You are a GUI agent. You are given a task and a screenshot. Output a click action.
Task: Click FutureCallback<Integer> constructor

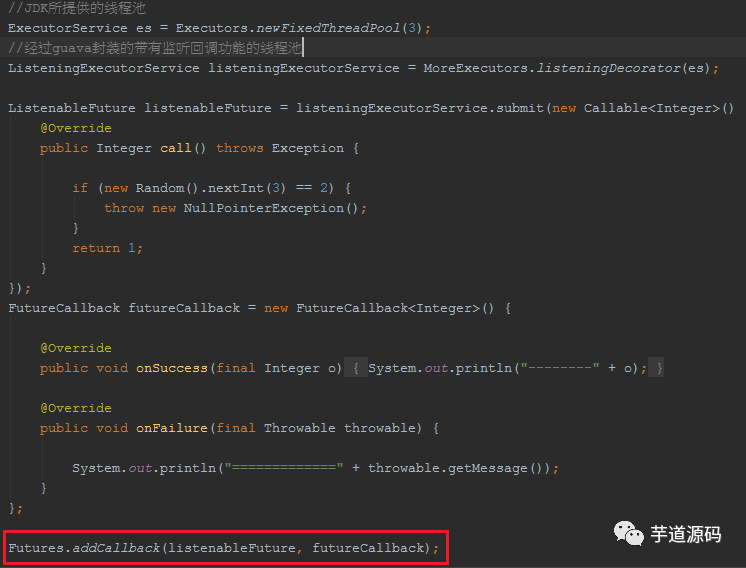click(388, 308)
